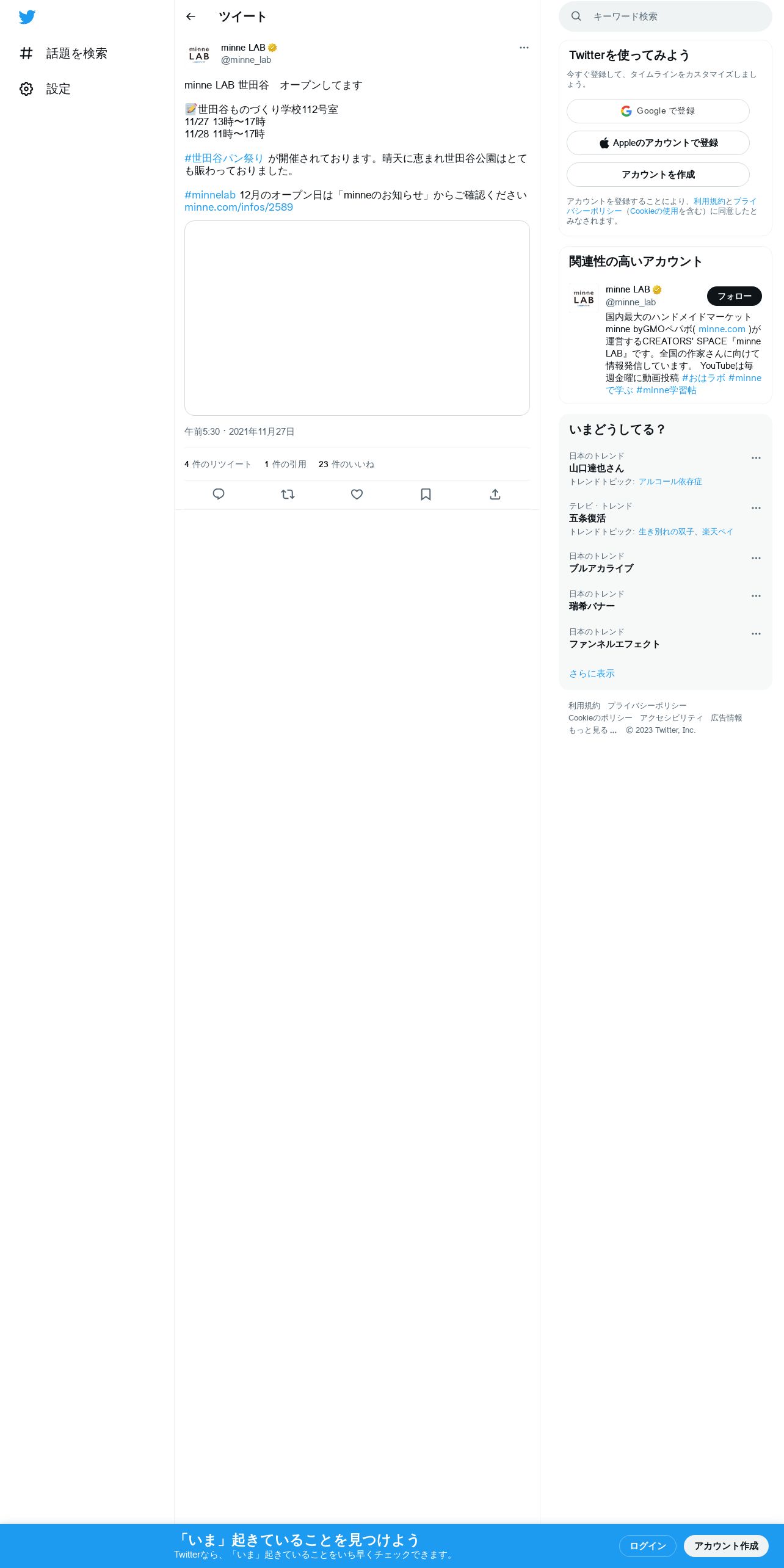784x1568 pixels.
Task: Open the アルコール依存症 trend topic link
Action: [670, 482]
